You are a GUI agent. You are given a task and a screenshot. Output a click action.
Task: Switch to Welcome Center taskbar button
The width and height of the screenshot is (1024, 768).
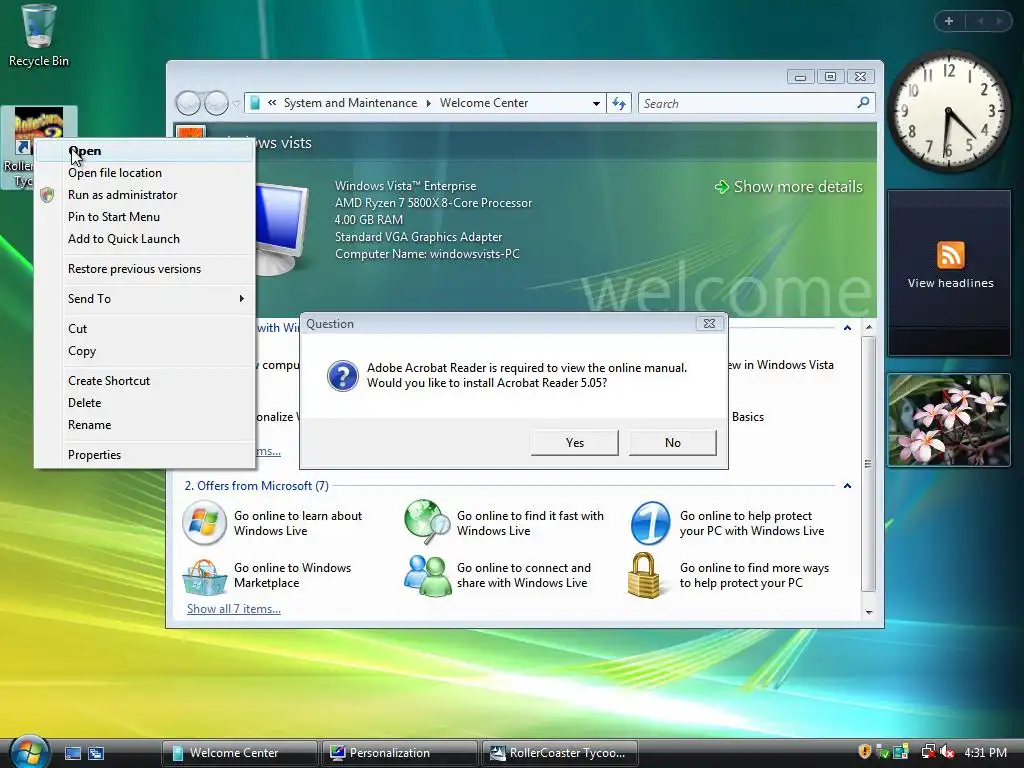coord(239,753)
